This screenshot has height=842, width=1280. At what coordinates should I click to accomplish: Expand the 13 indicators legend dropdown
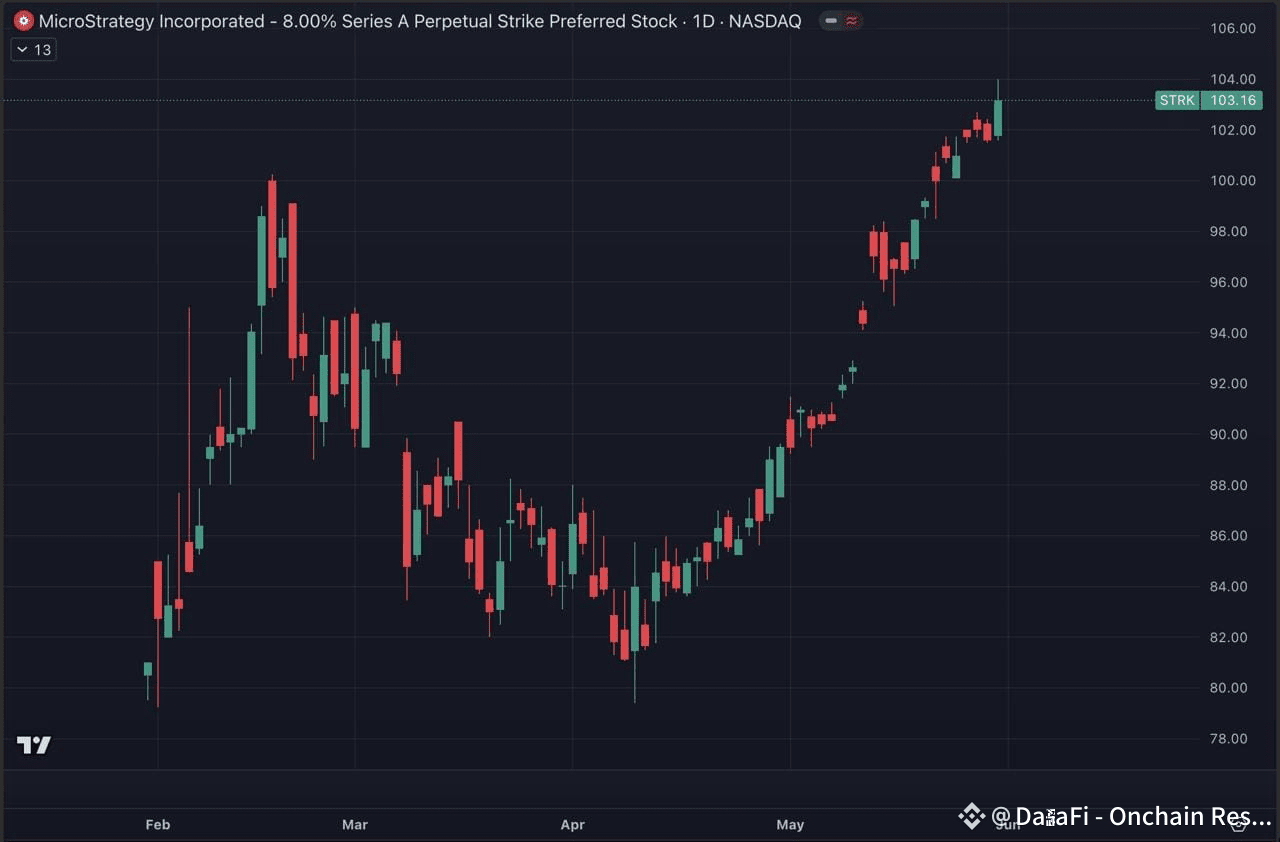pyautogui.click(x=33, y=49)
